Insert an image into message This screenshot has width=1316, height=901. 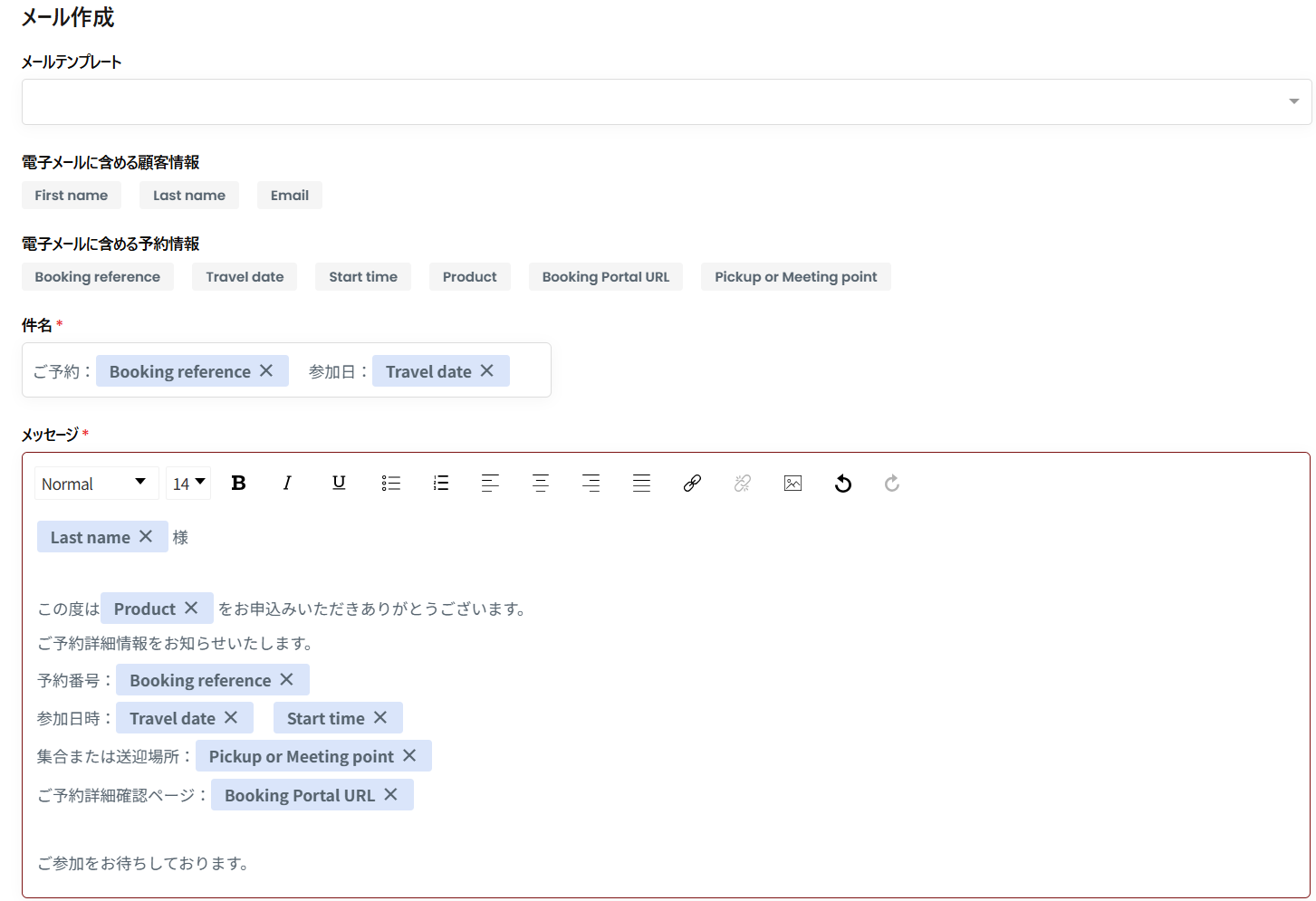792,484
